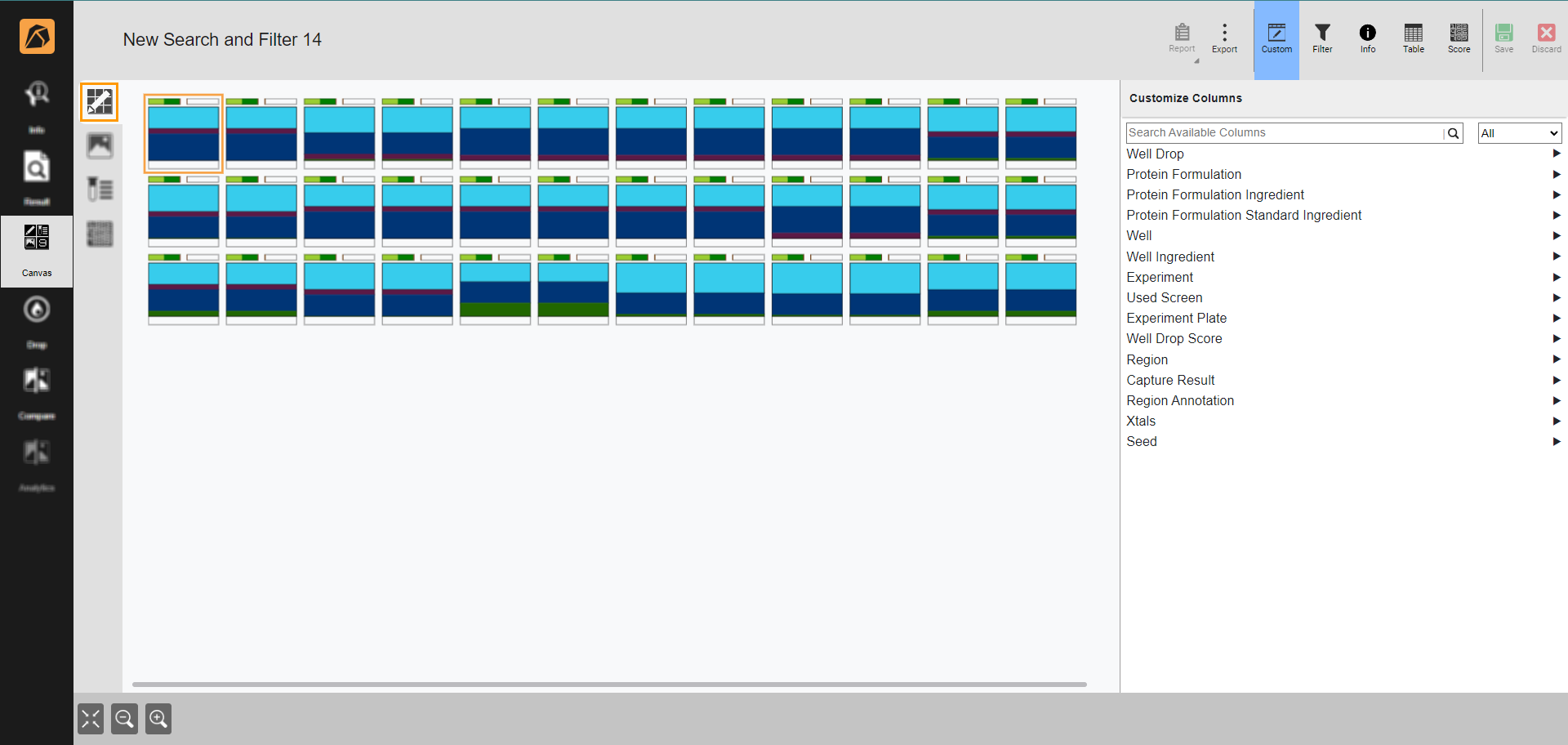Click the image view icon below the grid-edit icon
Screen dimensions: 1568x745
pyautogui.click(x=99, y=145)
